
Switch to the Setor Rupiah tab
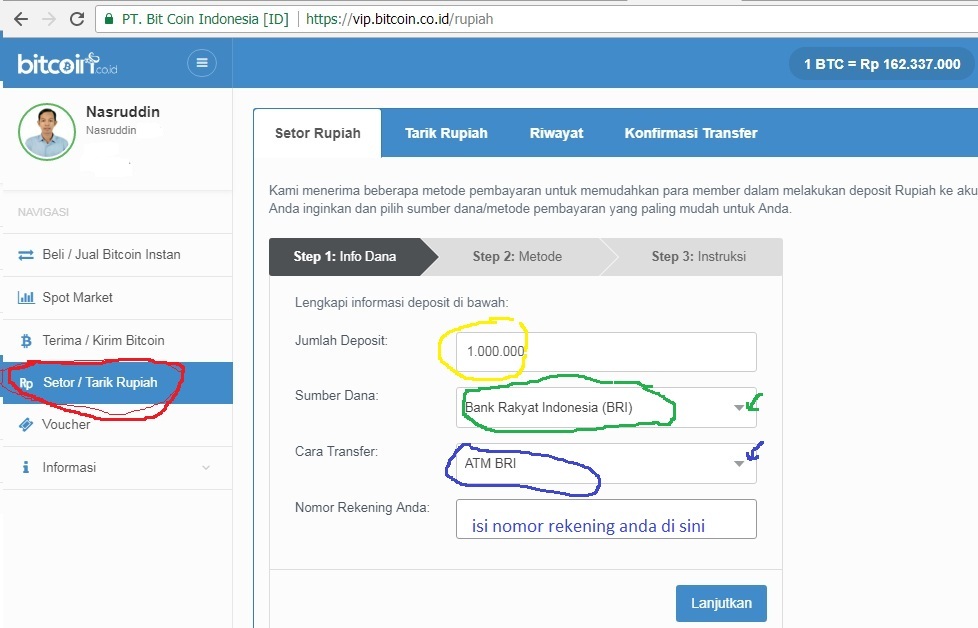(317, 133)
